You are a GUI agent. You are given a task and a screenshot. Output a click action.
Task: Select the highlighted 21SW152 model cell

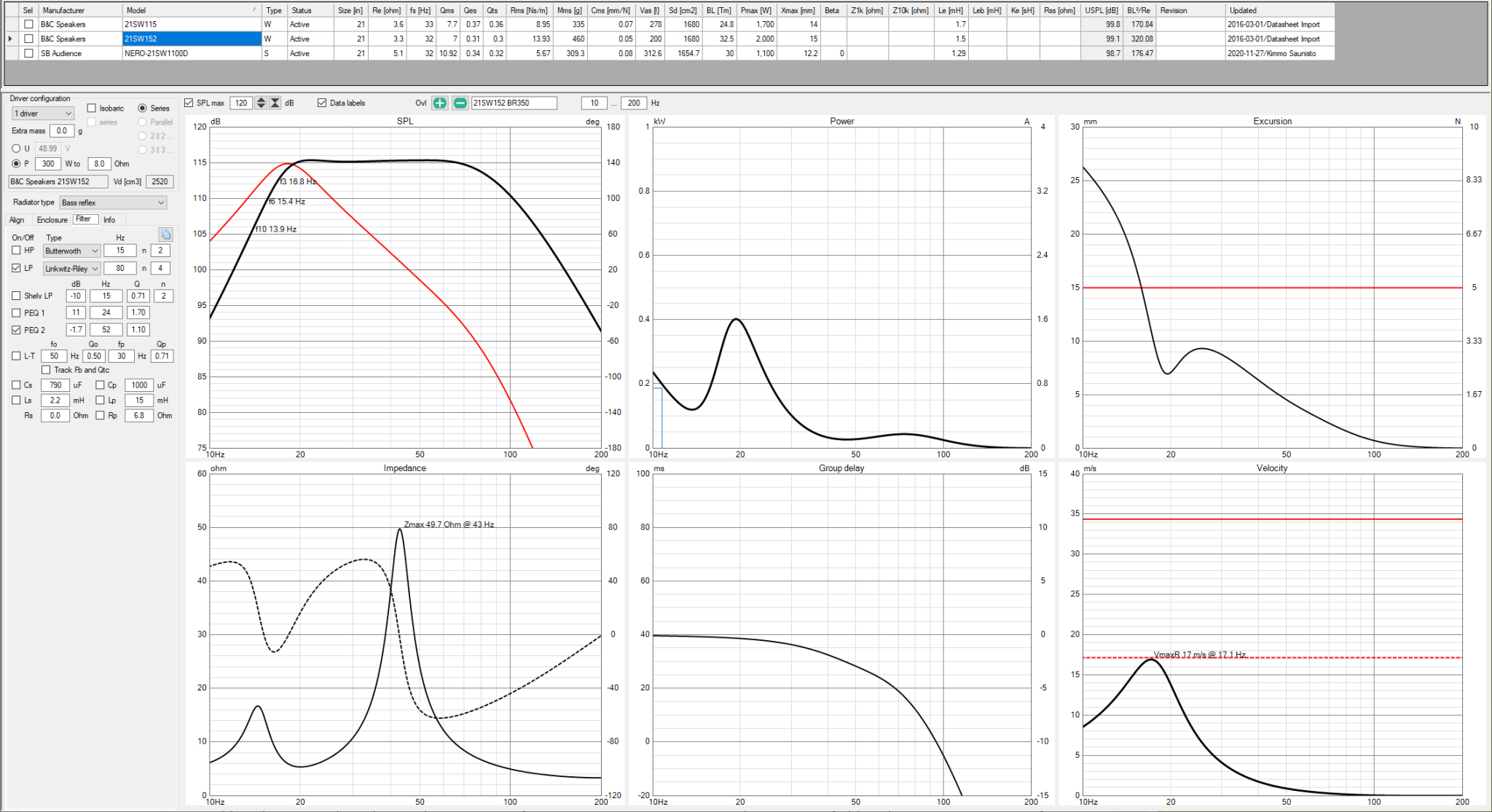[192, 39]
